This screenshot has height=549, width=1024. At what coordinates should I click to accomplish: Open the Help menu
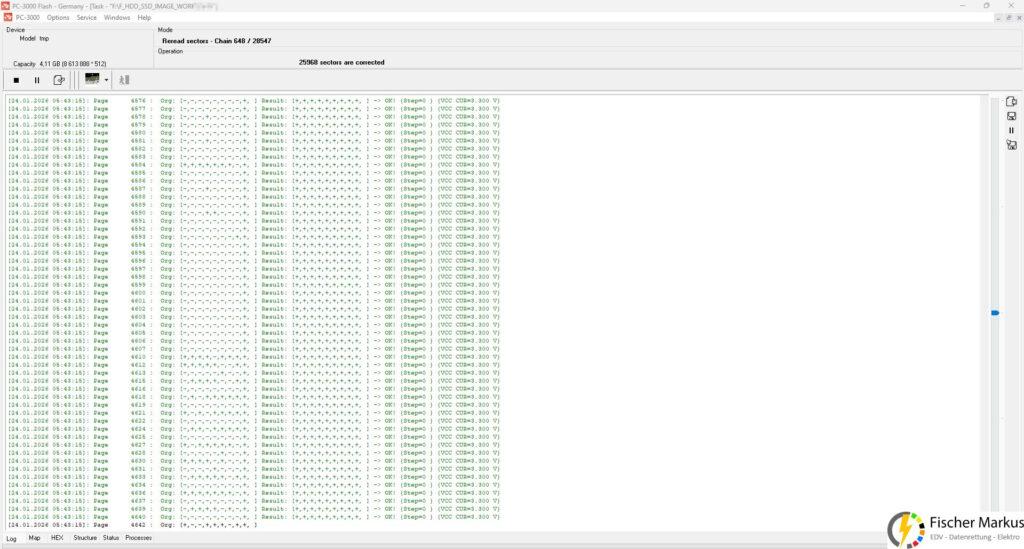(x=145, y=18)
